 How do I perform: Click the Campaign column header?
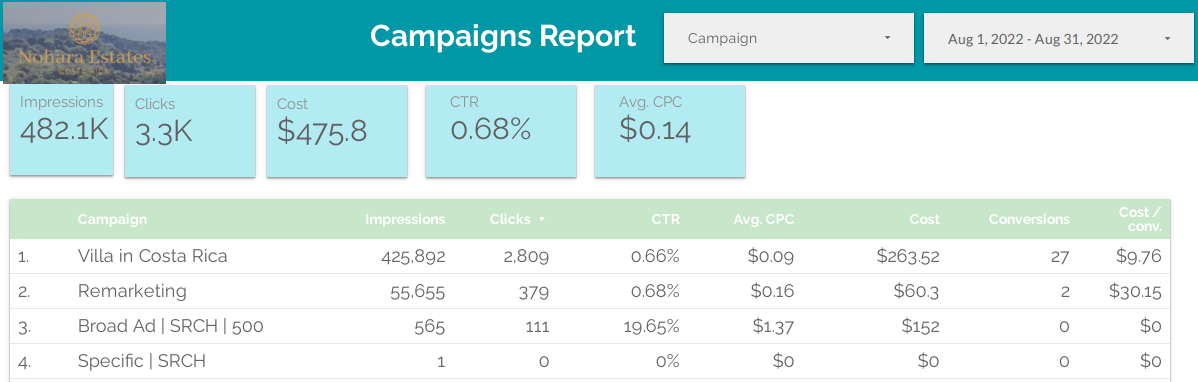click(112, 219)
